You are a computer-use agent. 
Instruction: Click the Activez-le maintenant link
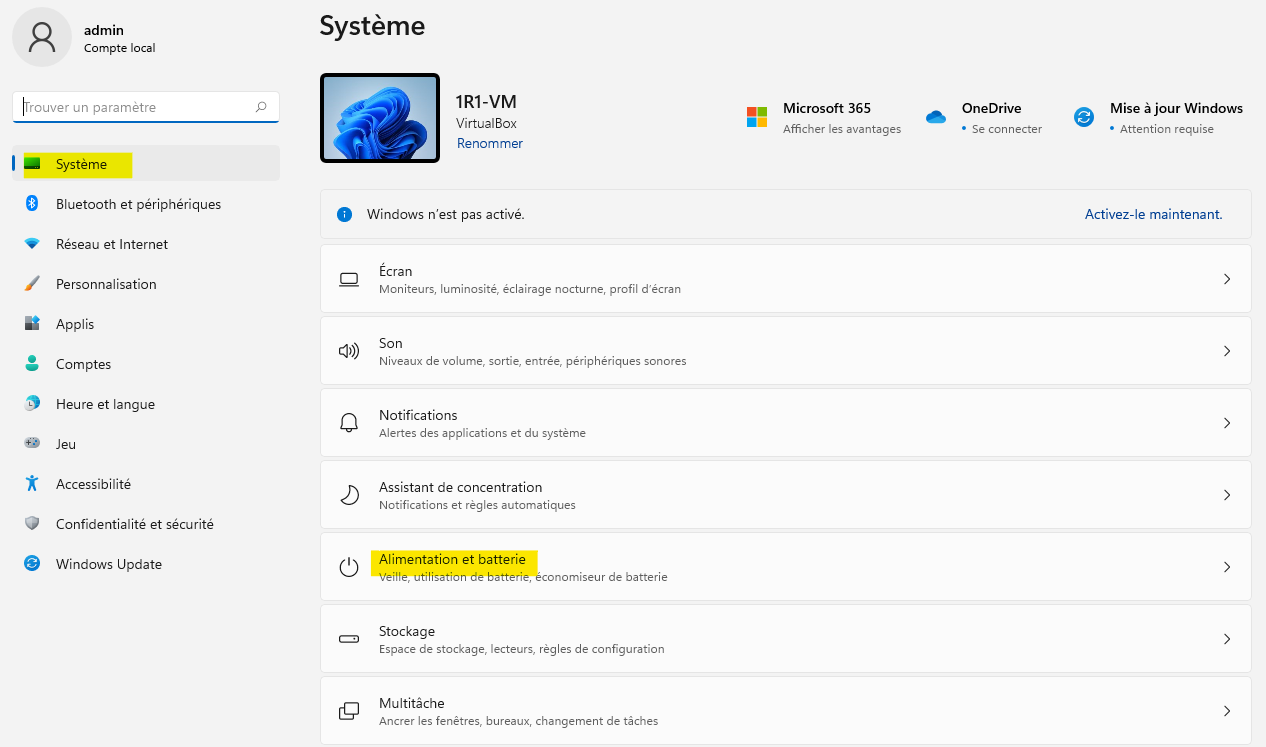(x=1153, y=214)
